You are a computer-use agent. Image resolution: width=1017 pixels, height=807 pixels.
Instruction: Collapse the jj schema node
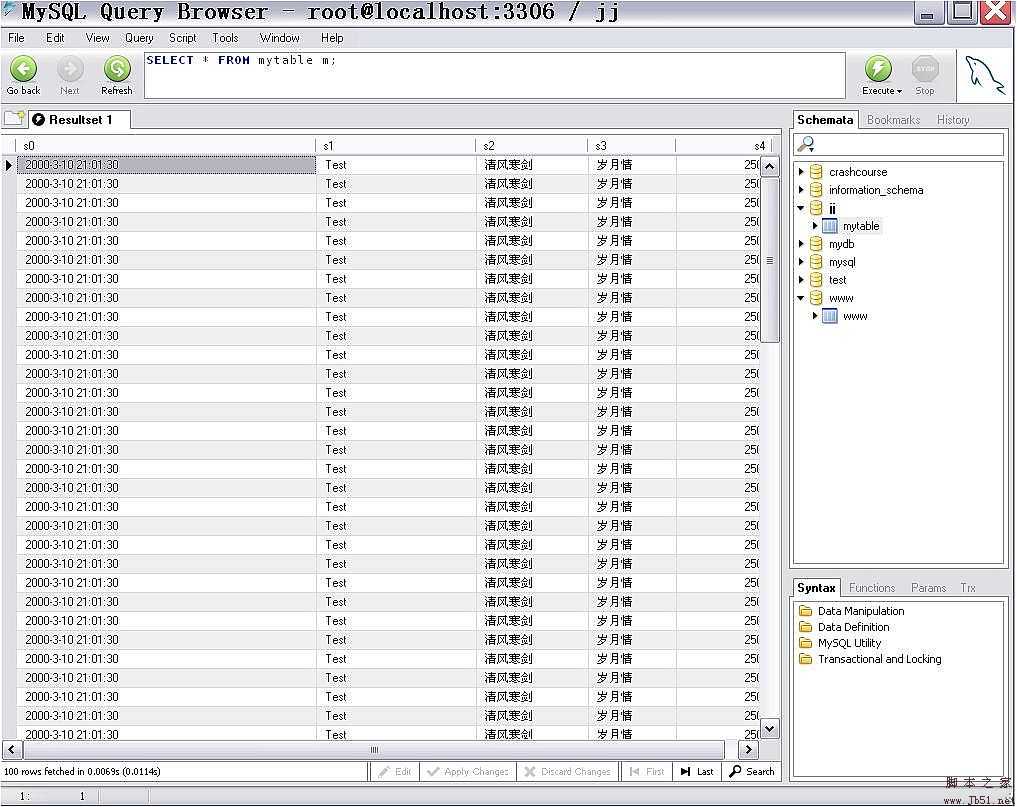pyautogui.click(x=801, y=208)
